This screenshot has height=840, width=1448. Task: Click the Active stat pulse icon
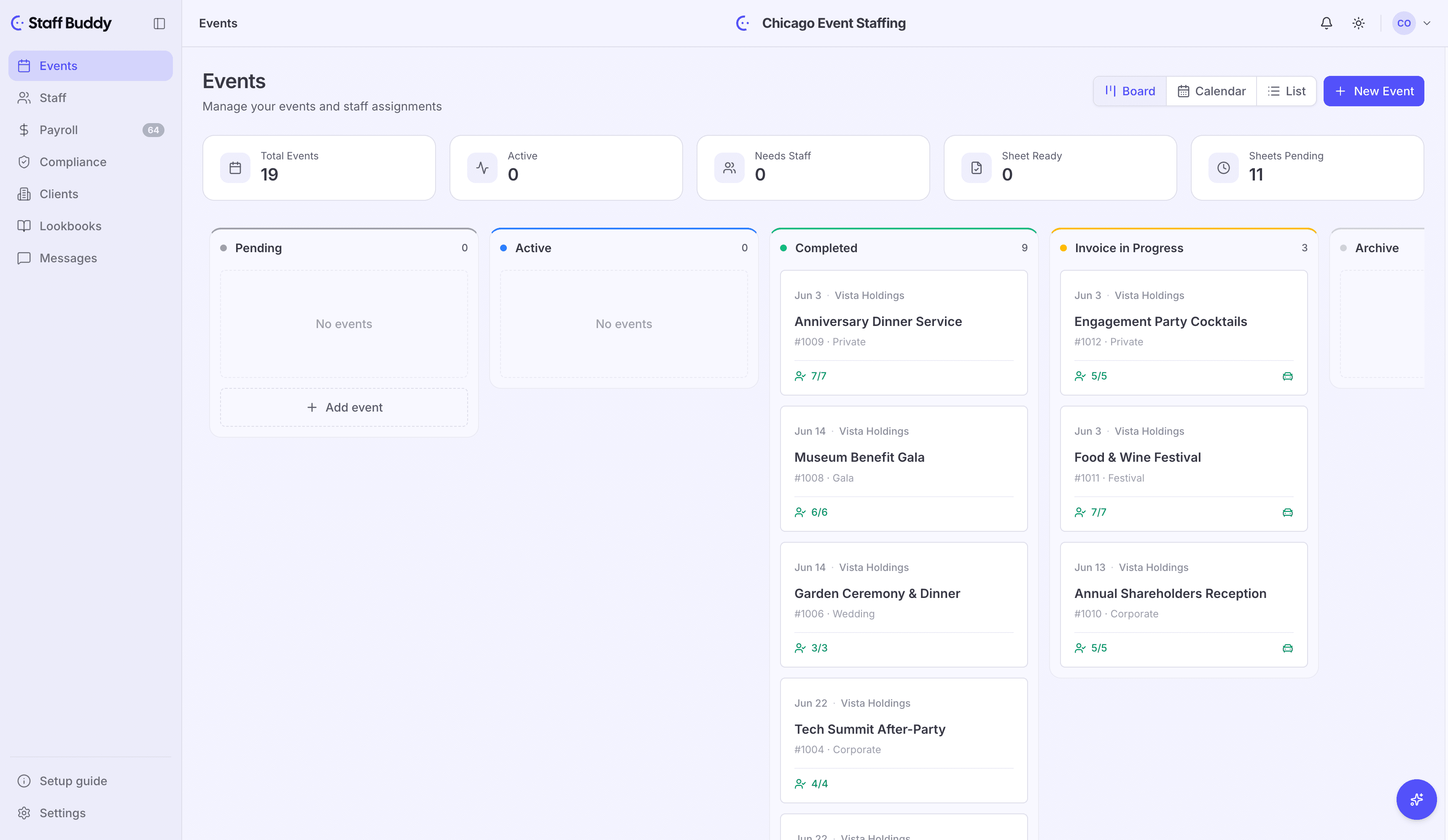tap(482, 168)
